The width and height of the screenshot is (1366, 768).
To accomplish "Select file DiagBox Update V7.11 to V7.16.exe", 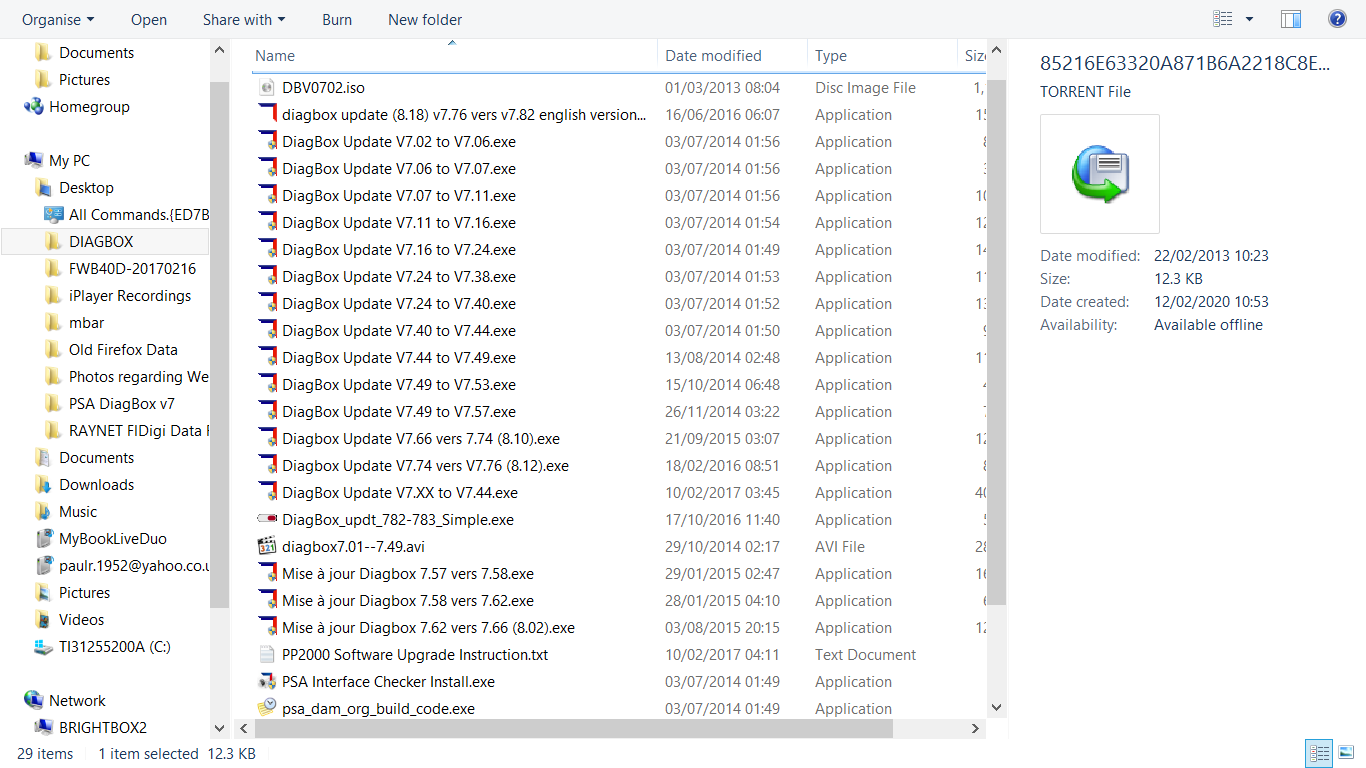I will pos(399,223).
